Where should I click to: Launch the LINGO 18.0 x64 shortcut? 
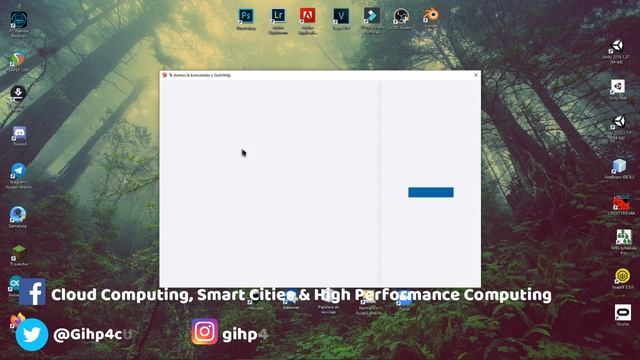[x=621, y=204]
